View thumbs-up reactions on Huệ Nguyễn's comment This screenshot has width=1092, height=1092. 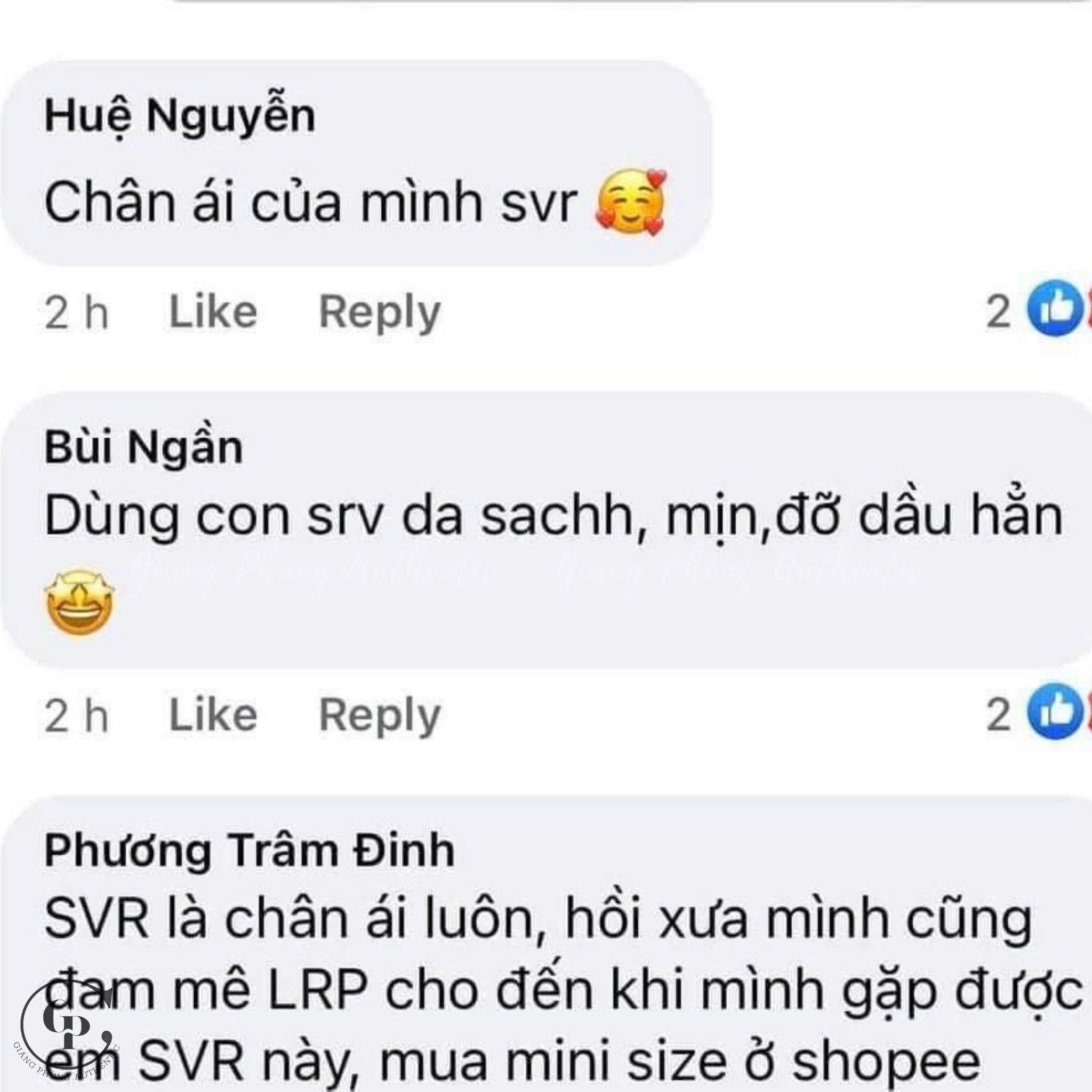(x=1055, y=309)
